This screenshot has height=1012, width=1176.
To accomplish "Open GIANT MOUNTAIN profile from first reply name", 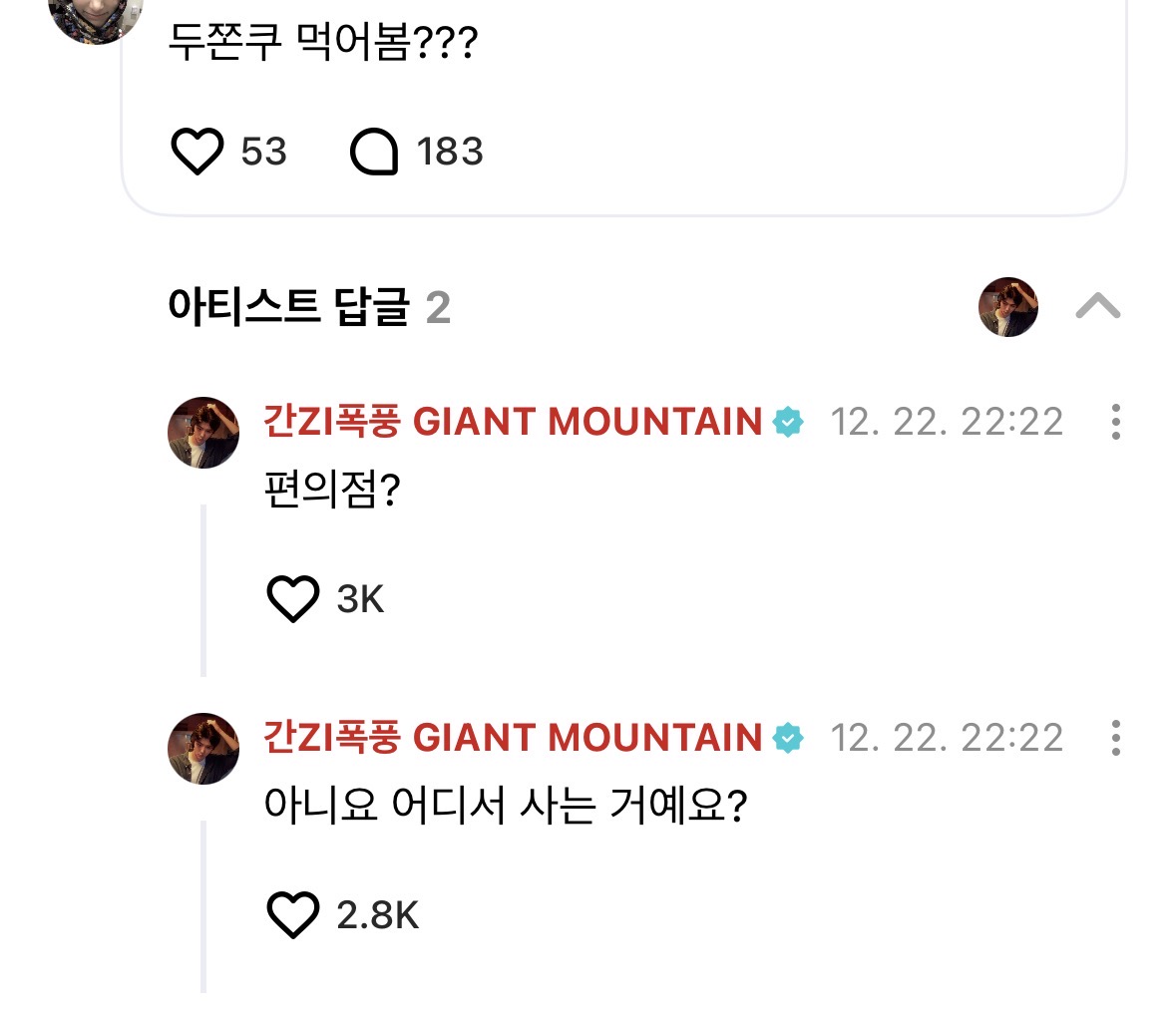I will pos(512,423).
